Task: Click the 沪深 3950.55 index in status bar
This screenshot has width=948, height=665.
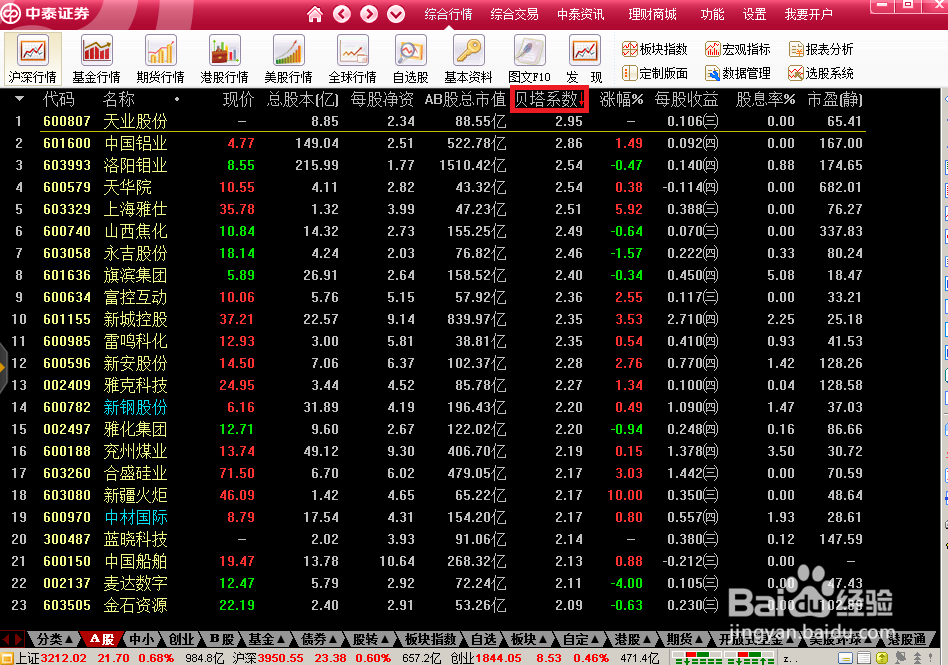Action: tap(268, 658)
